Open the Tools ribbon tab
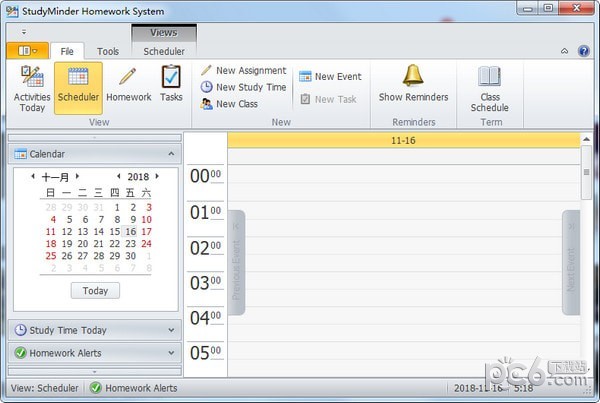Image resolution: width=600 pixels, height=403 pixels. point(108,51)
